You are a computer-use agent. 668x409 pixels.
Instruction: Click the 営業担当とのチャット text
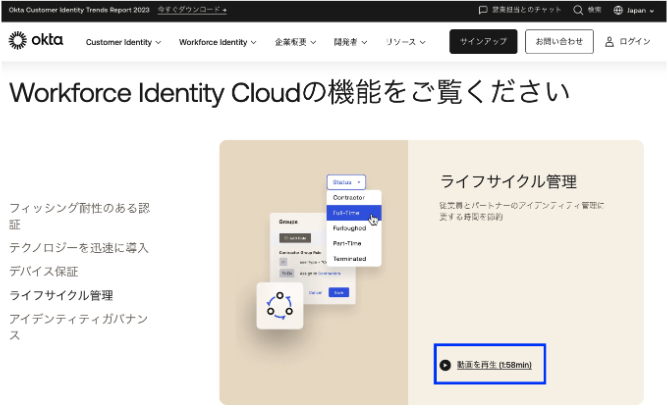click(x=527, y=10)
